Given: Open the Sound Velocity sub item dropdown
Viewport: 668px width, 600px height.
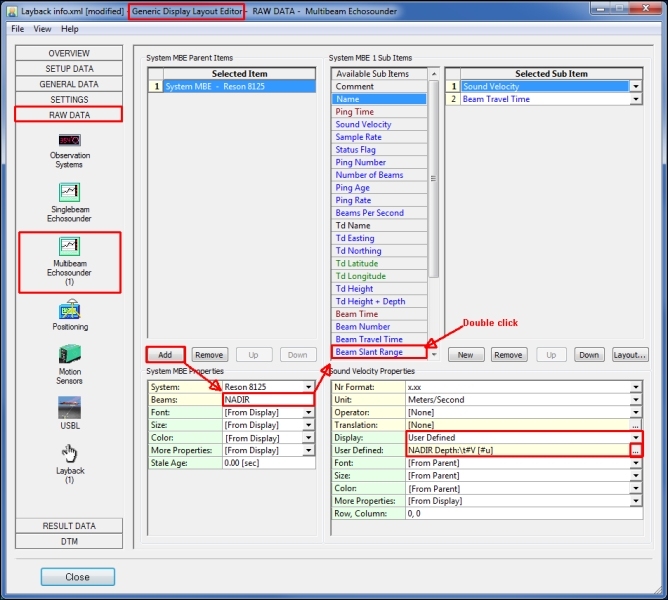Looking at the screenshot, I should coord(635,87).
